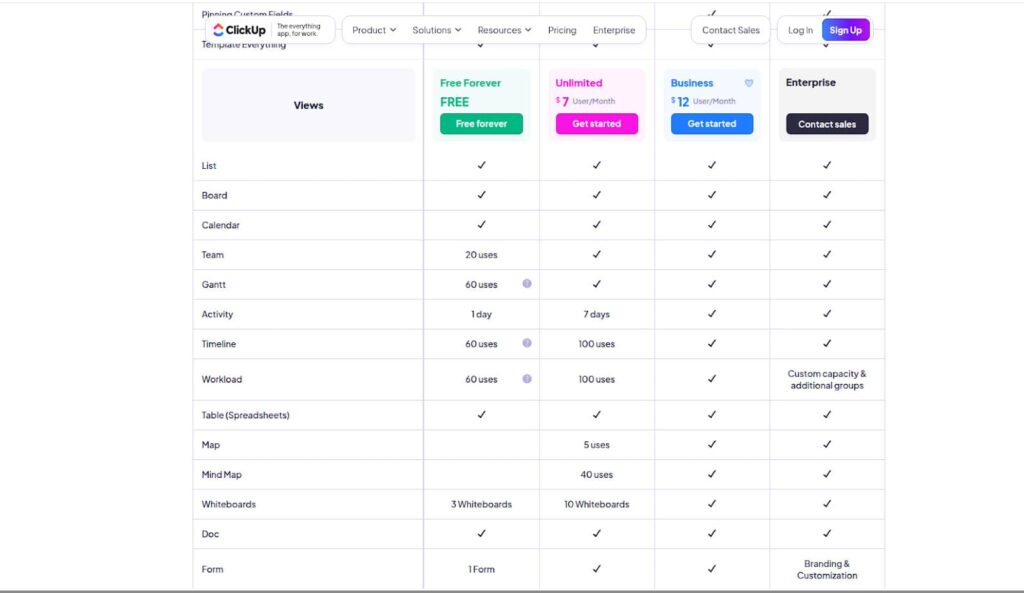Click the green Free forever button
1024x593 pixels.
tap(481, 124)
